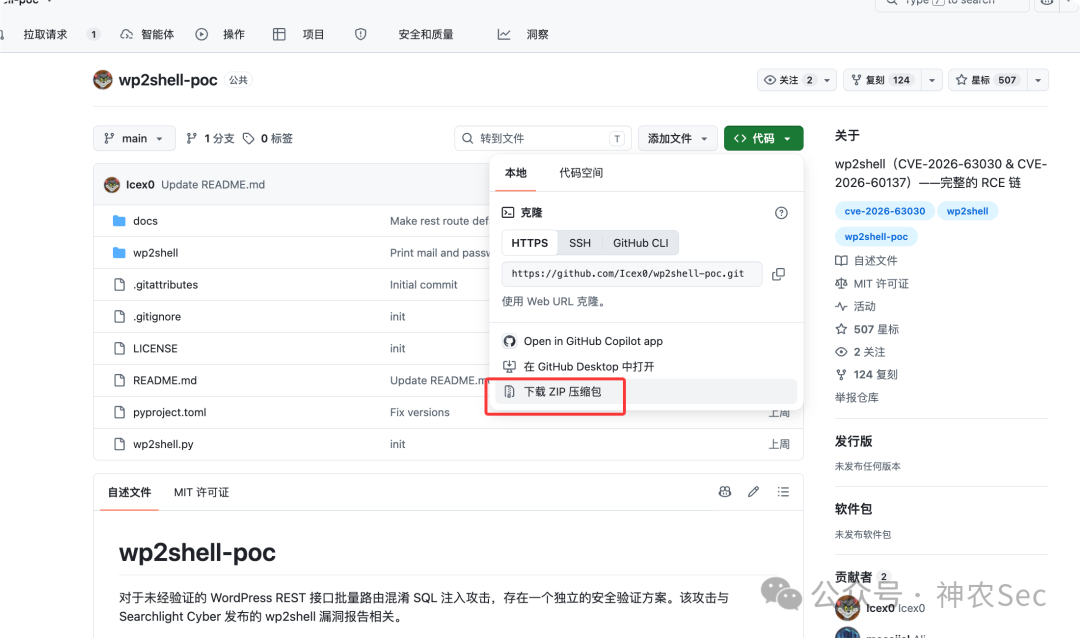Switch to the 本地 tab
Screen dimensions: 1080x638
point(515,173)
